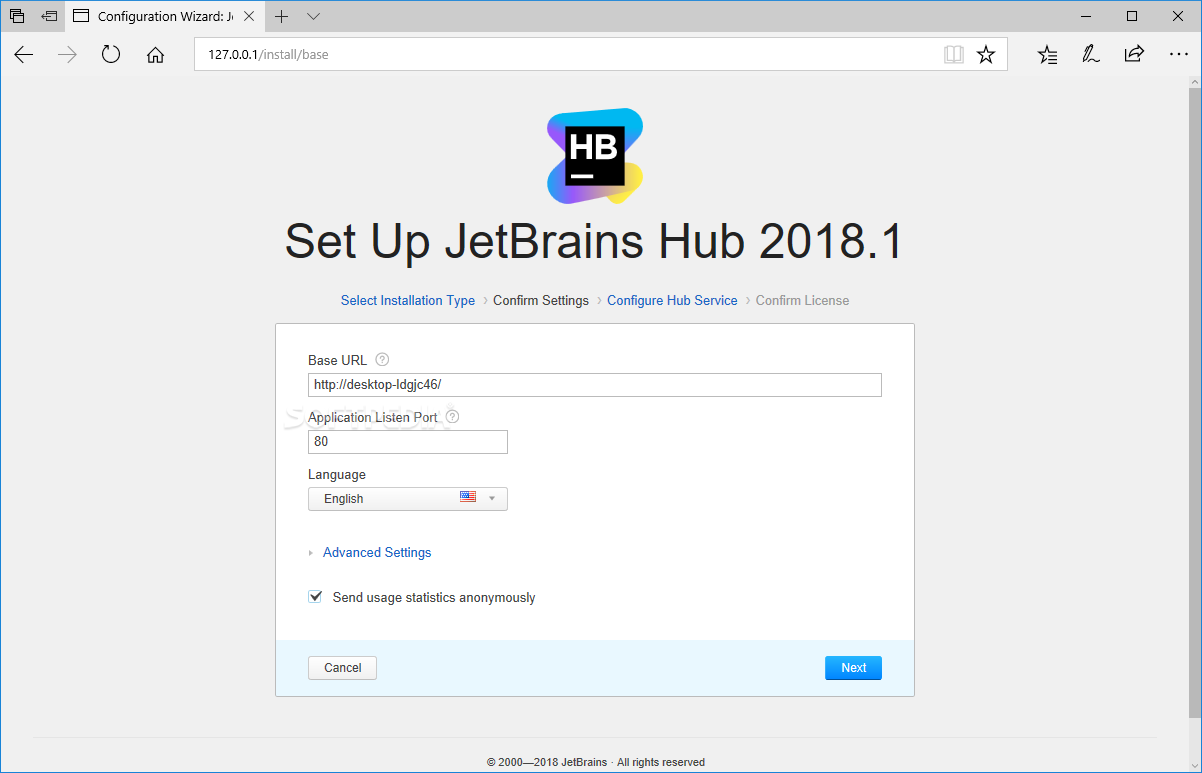Expand Advanced Settings triangle
Viewport: 1202px width, 773px height.
click(x=311, y=553)
